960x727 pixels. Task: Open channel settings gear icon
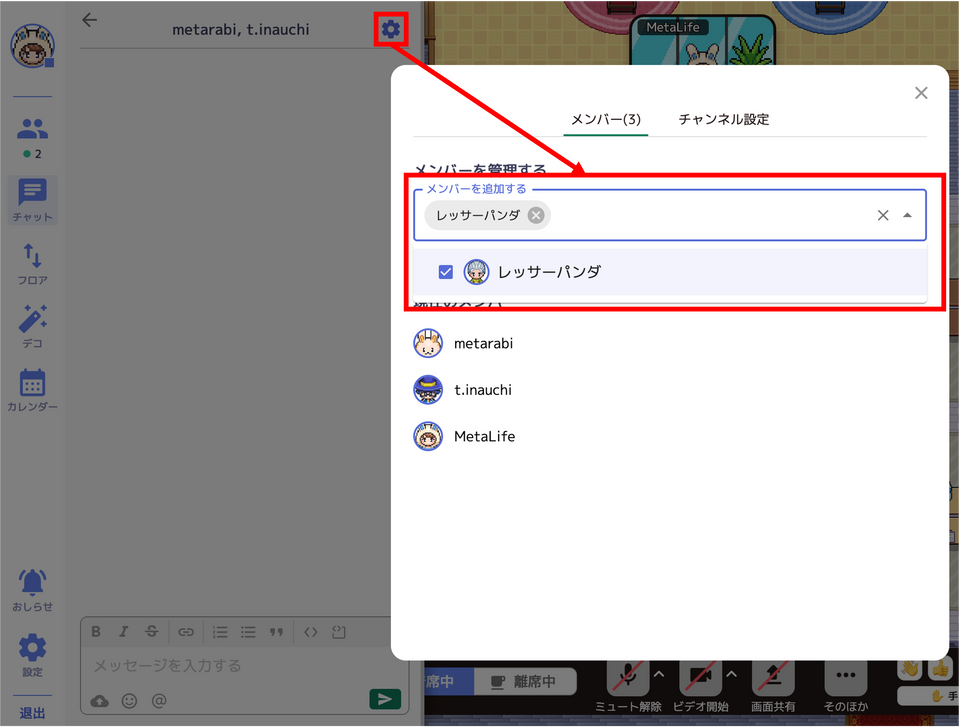391,29
